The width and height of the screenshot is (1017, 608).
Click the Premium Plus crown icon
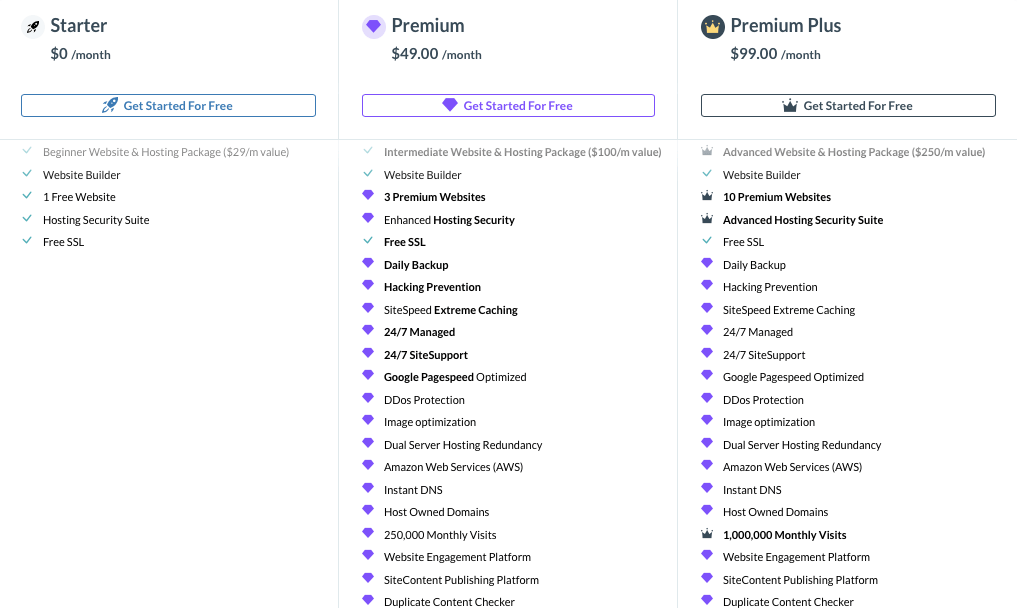click(713, 27)
